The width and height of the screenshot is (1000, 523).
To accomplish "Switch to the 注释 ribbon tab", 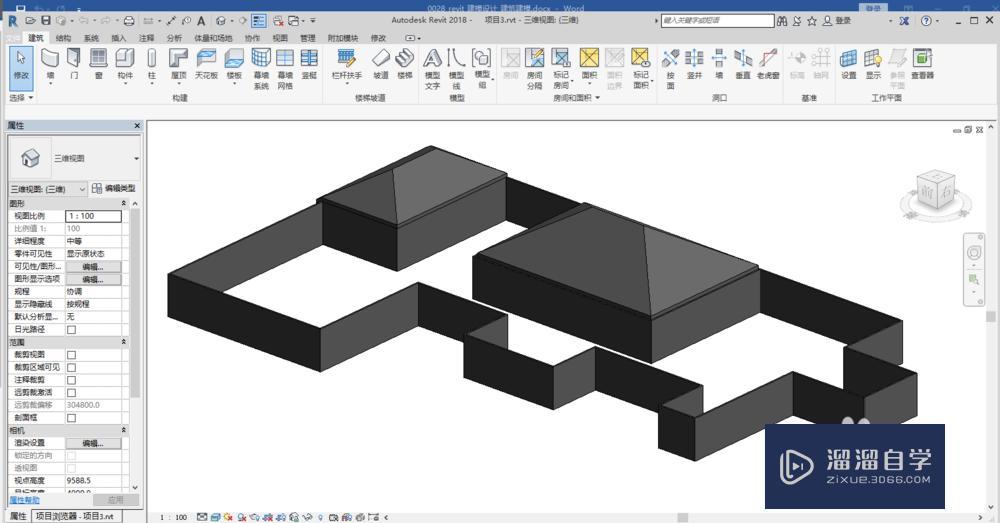I will point(146,38).
